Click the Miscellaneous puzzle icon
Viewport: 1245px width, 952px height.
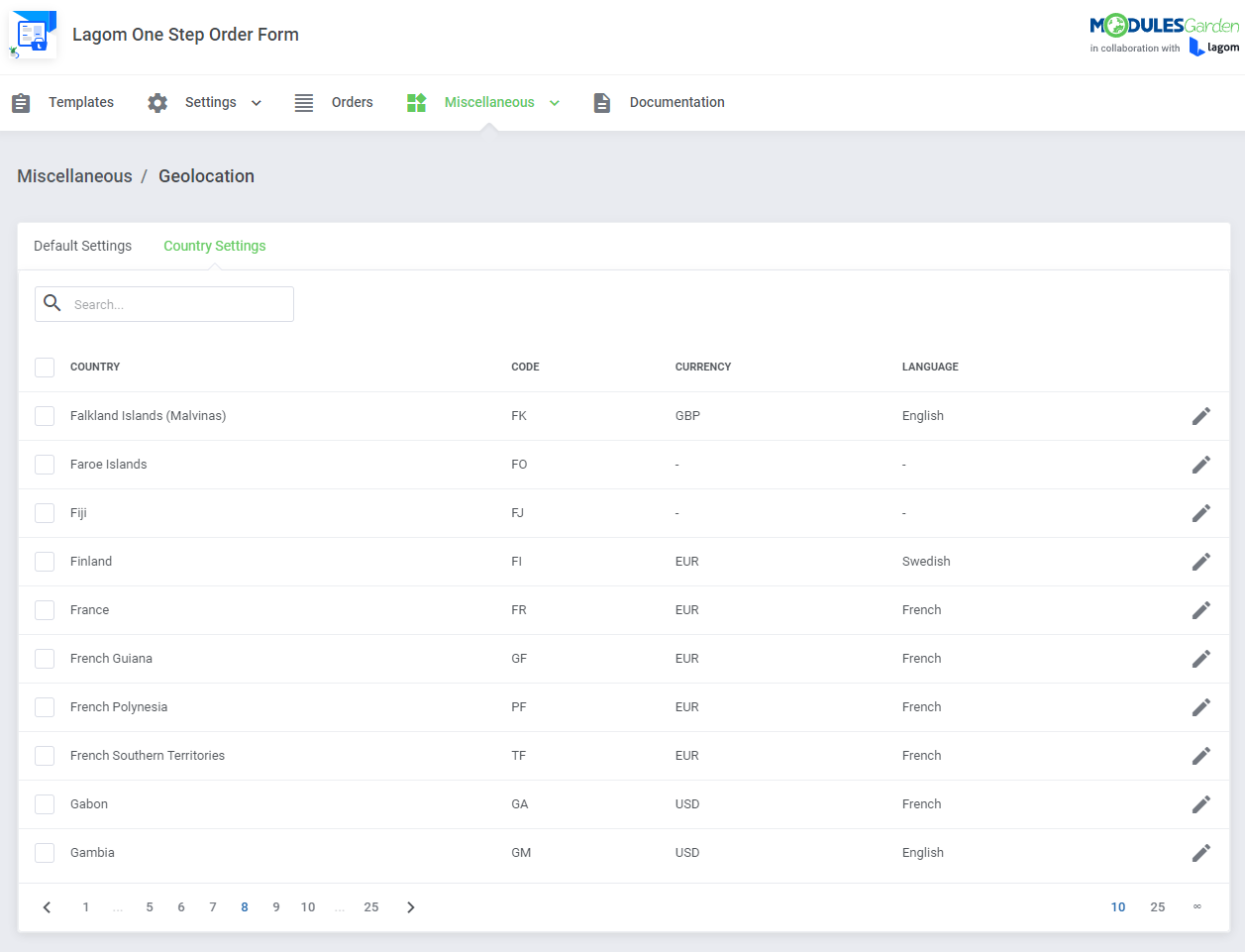click(x=416, y=101)
